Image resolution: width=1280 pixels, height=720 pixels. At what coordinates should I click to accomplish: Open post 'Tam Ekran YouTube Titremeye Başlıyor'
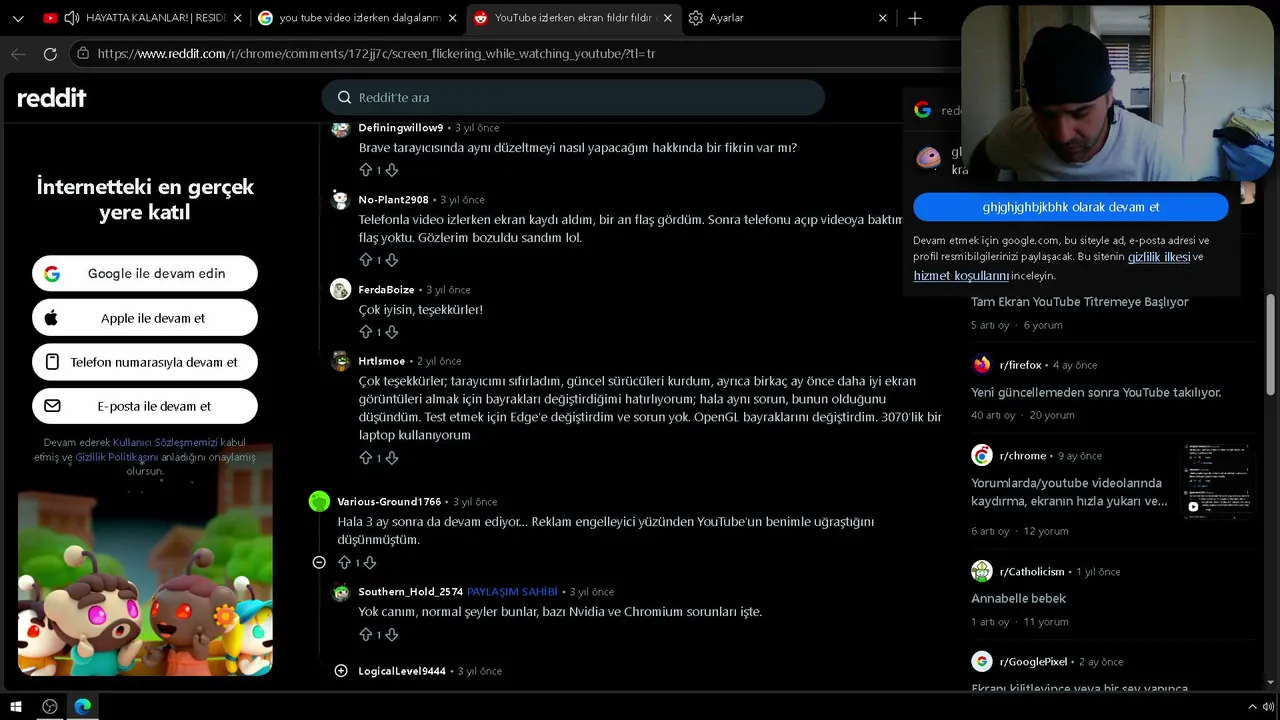tap(1080, 302)
